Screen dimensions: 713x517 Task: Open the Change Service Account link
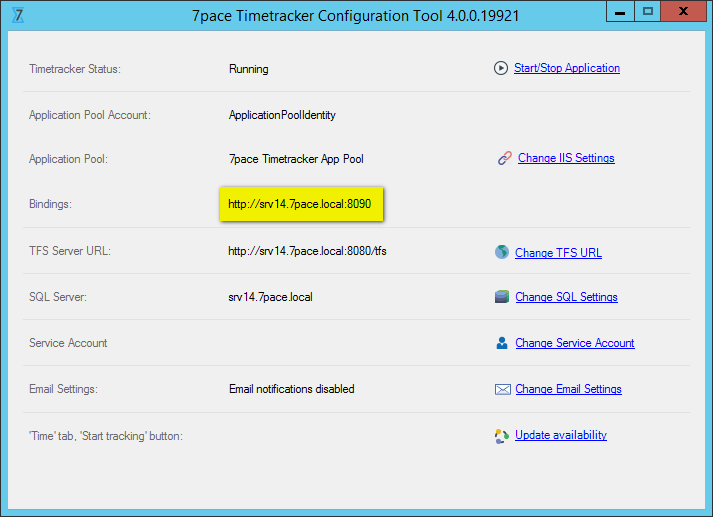(x=575, y=343)
